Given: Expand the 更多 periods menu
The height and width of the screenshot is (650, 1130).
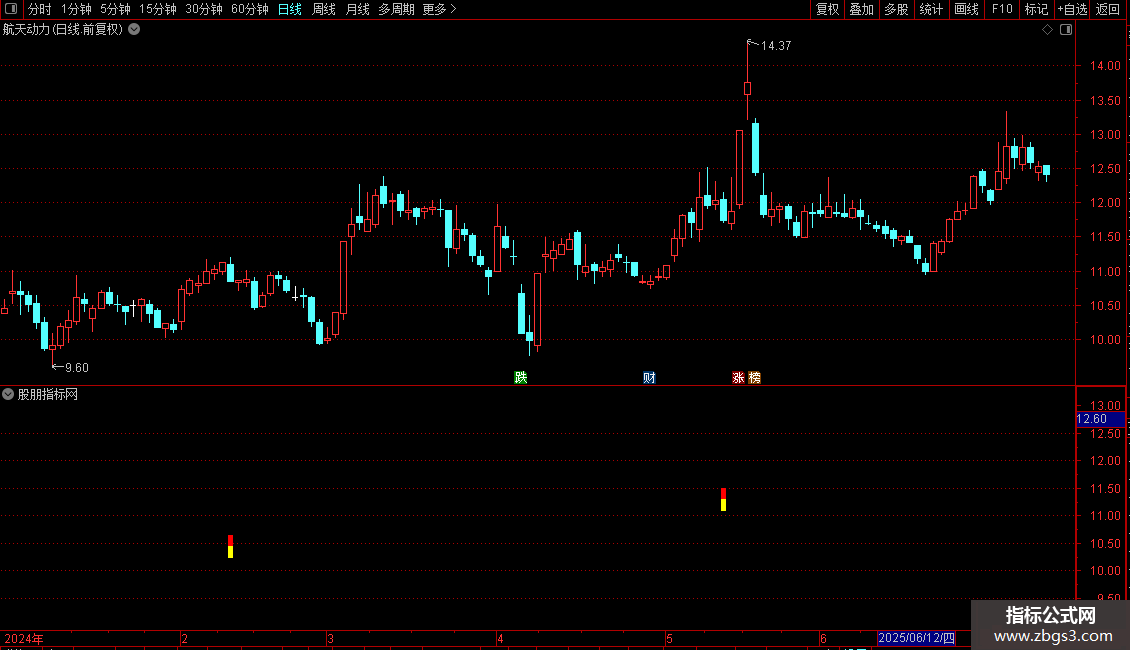Looking at the screenshot, I should click(x=440, y=9).
